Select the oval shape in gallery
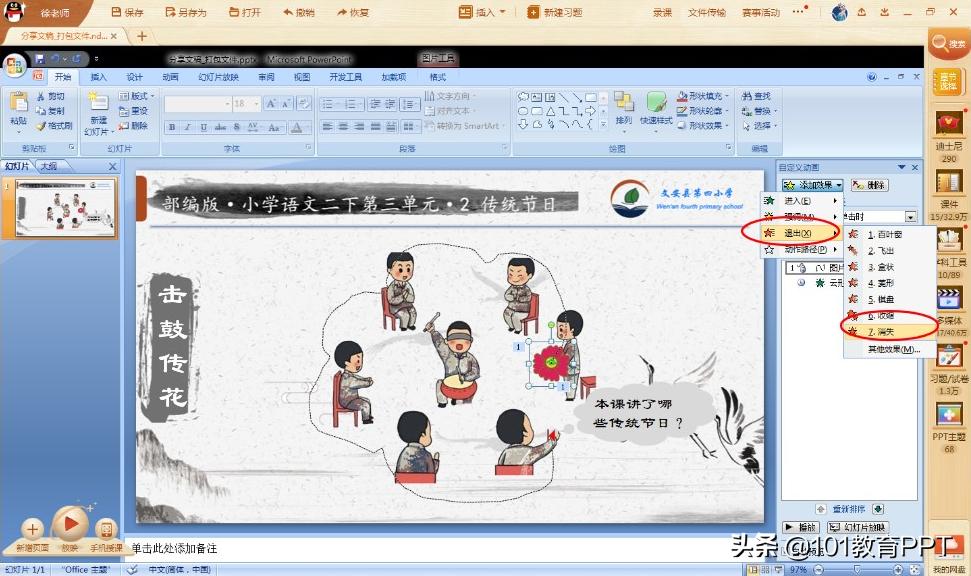The image size is (971, 576). [523, 111]
